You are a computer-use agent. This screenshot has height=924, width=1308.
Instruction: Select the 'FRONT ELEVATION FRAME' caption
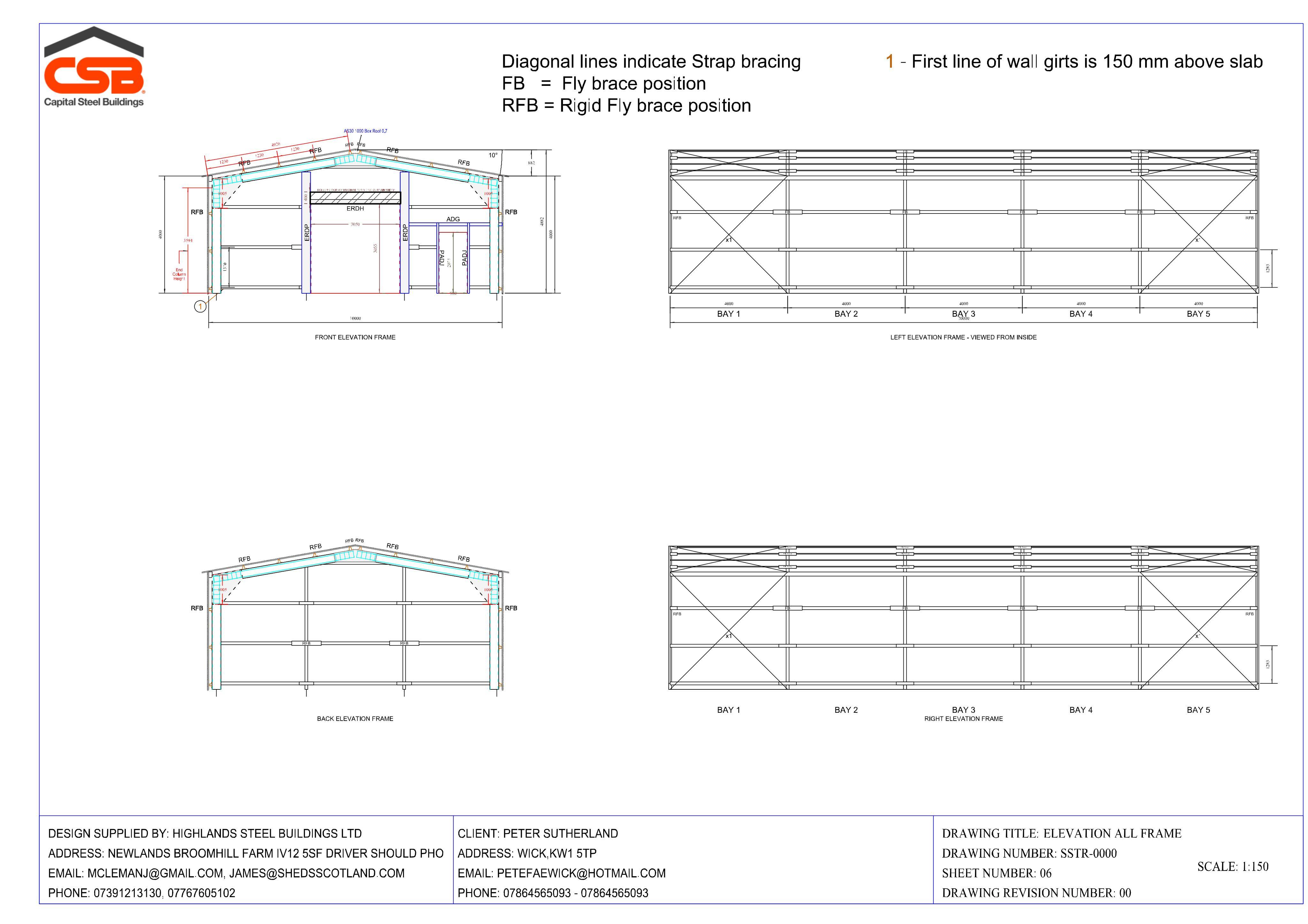click(x=355, y=338)
